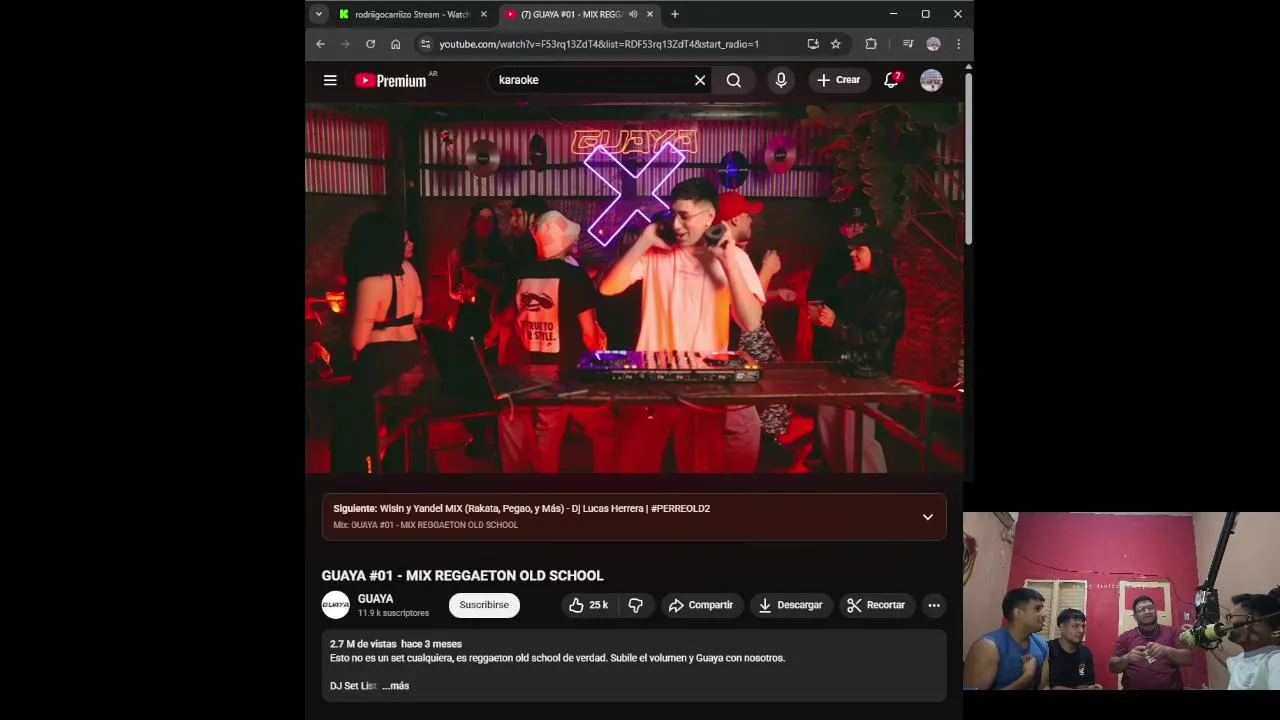This screenshot has height=720, width=1280.
Task: Go forward in browser
Action: click(345, 44)
